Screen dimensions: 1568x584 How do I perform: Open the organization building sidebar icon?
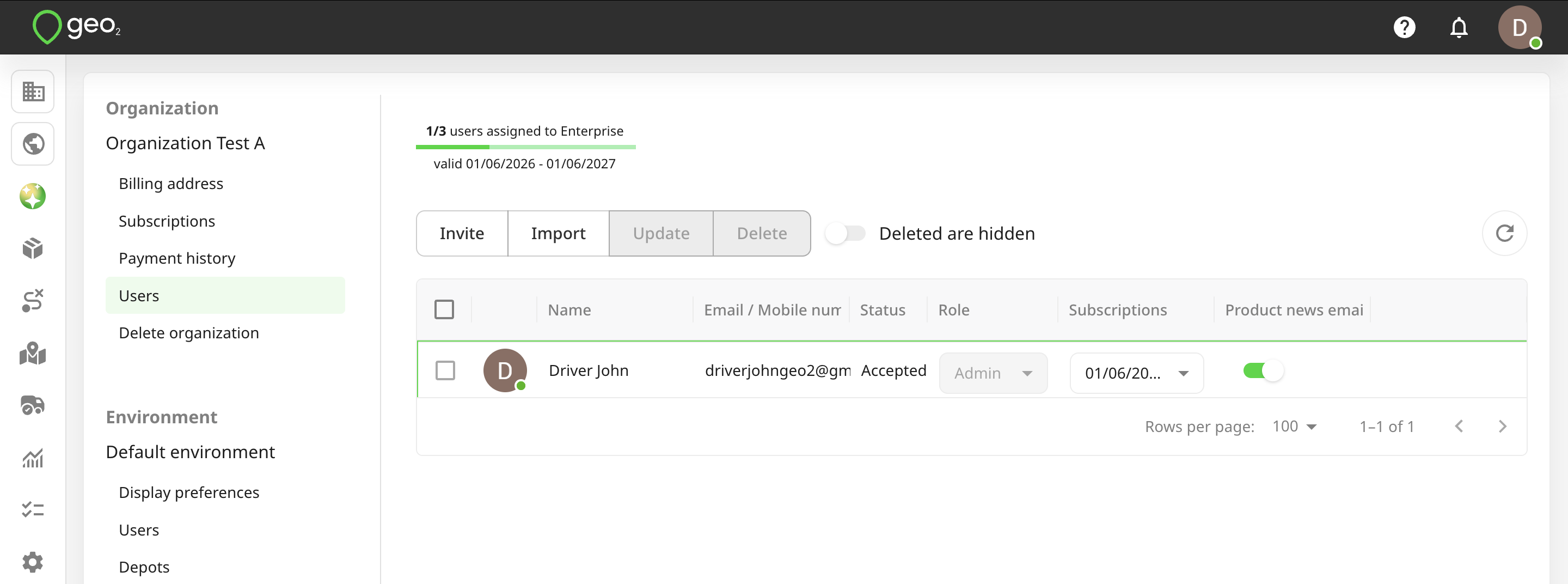tap(33, 92)
